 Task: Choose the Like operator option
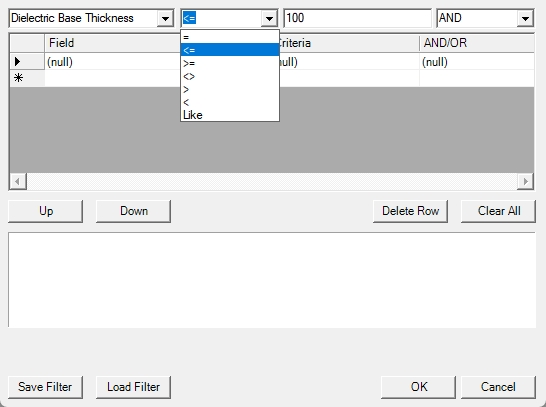(230, 115)
